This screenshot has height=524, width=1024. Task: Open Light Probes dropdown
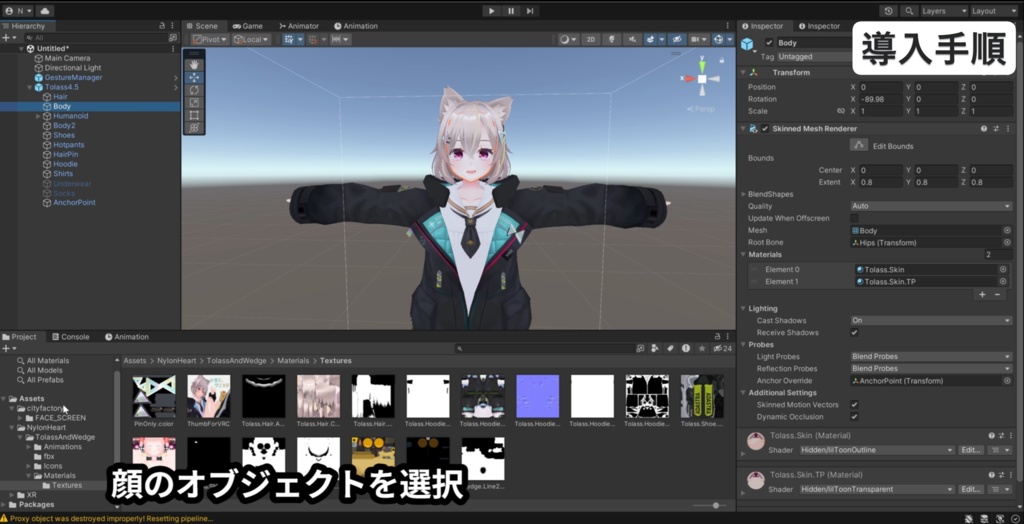coord(931,357)
